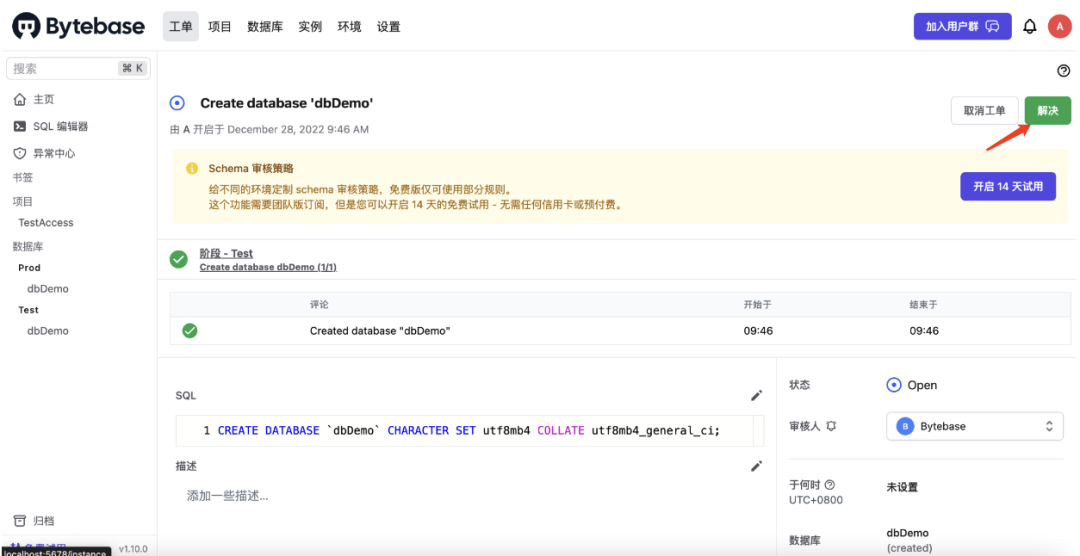Click the SQL statement editor line
The image size is (1080, 556).
coord(468,431)
